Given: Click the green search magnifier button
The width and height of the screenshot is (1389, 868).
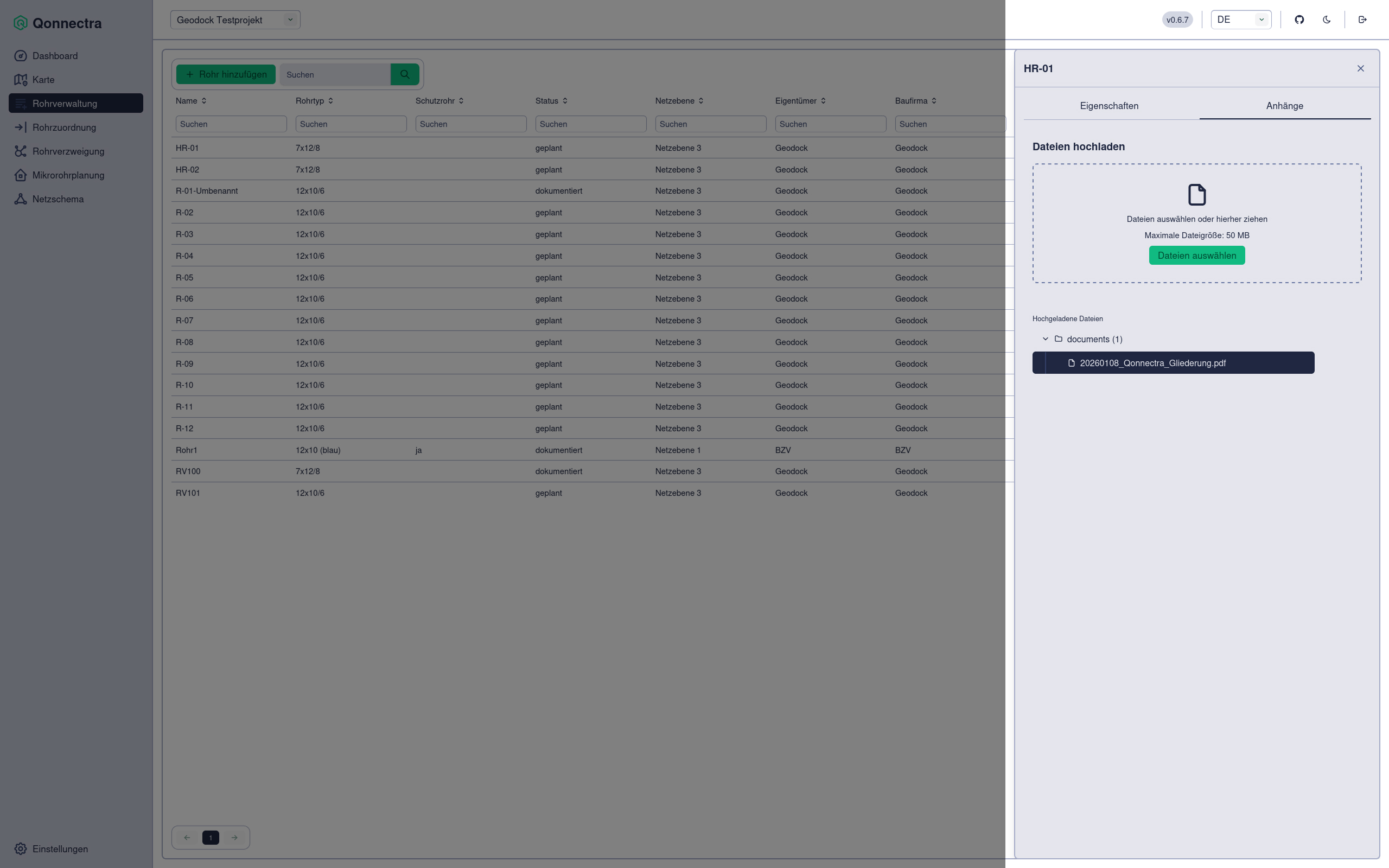Looking at the screenshot, I should click(x=405, y=74).
